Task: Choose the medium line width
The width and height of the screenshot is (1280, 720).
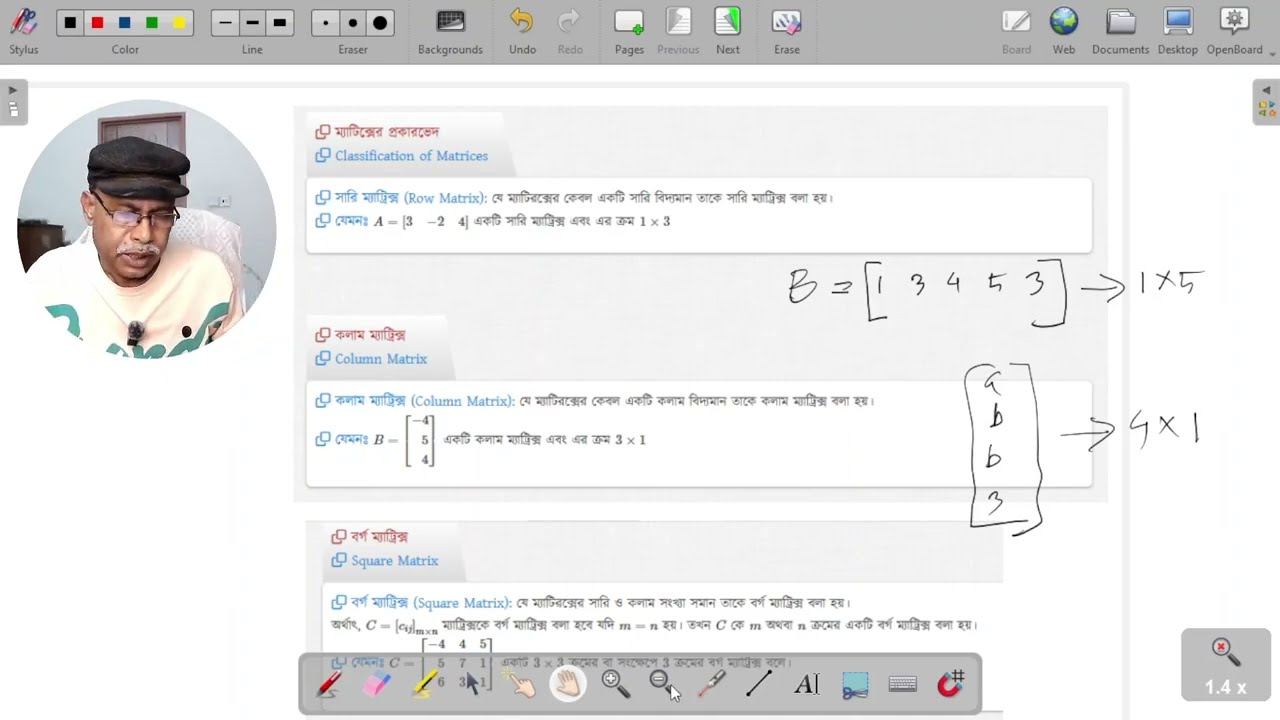Action: point(252,23)
